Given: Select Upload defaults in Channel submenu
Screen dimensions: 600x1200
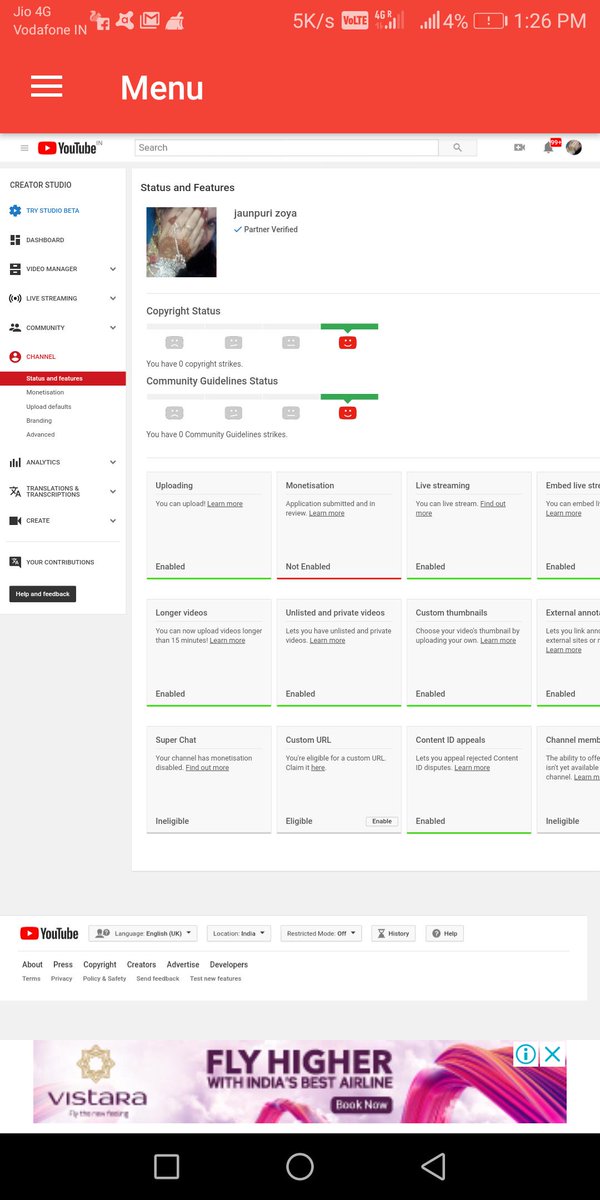Looking at the screenshot, I should pyautogui.click(x=49, y=407).
